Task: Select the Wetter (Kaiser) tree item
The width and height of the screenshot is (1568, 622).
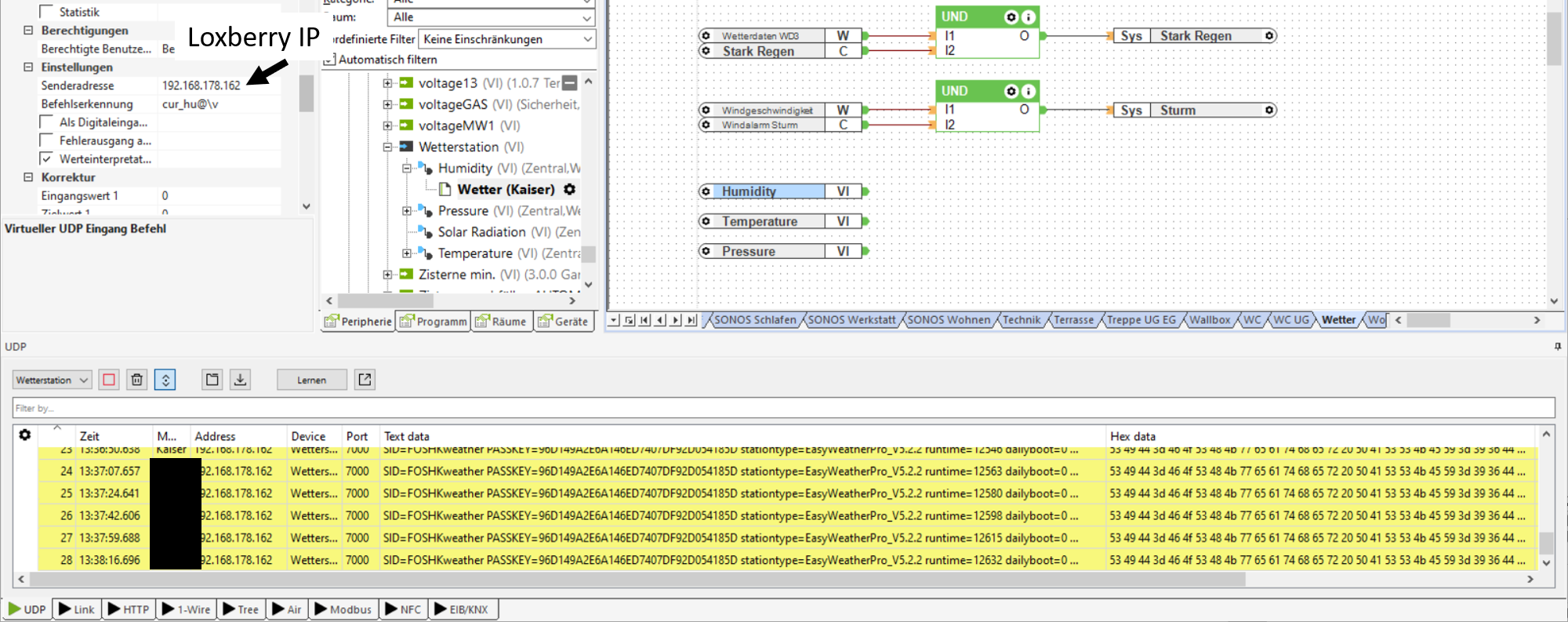Action: [x=506, y=189]
